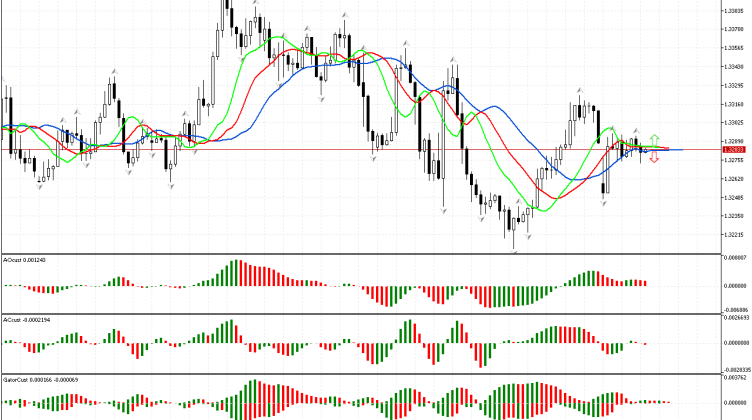Click the GatorCust upper scale value 0.003762
Screen dimensions: 752x420
(735, 378)
